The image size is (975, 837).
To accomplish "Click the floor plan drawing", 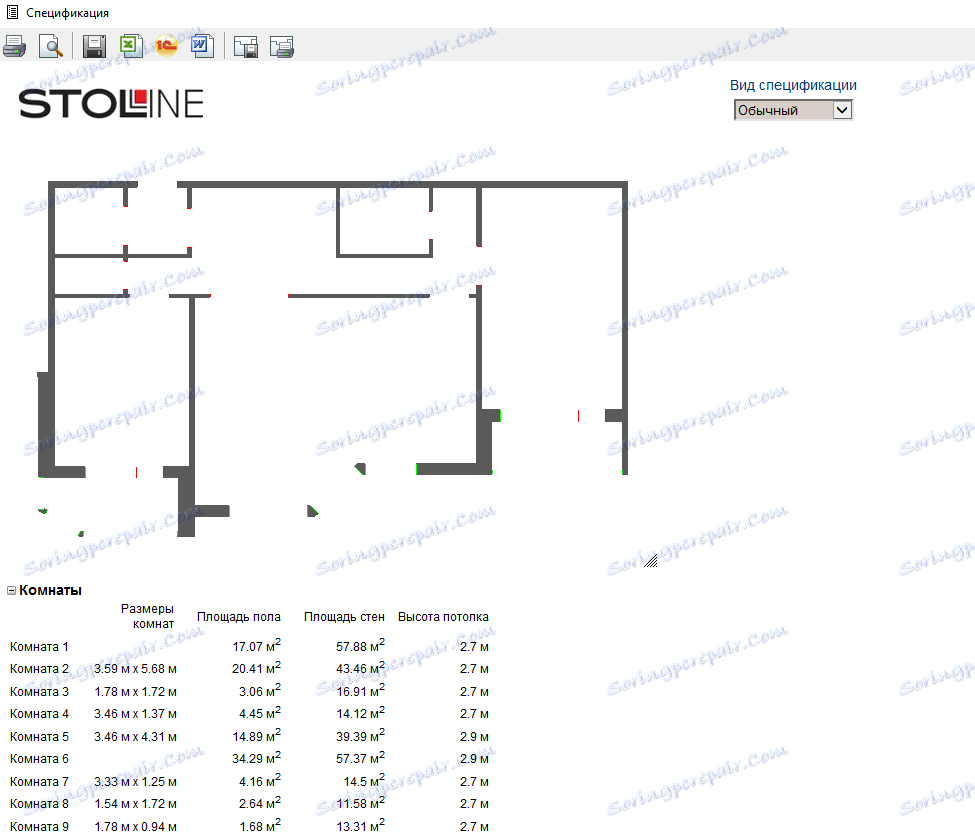I will [333, 359].
